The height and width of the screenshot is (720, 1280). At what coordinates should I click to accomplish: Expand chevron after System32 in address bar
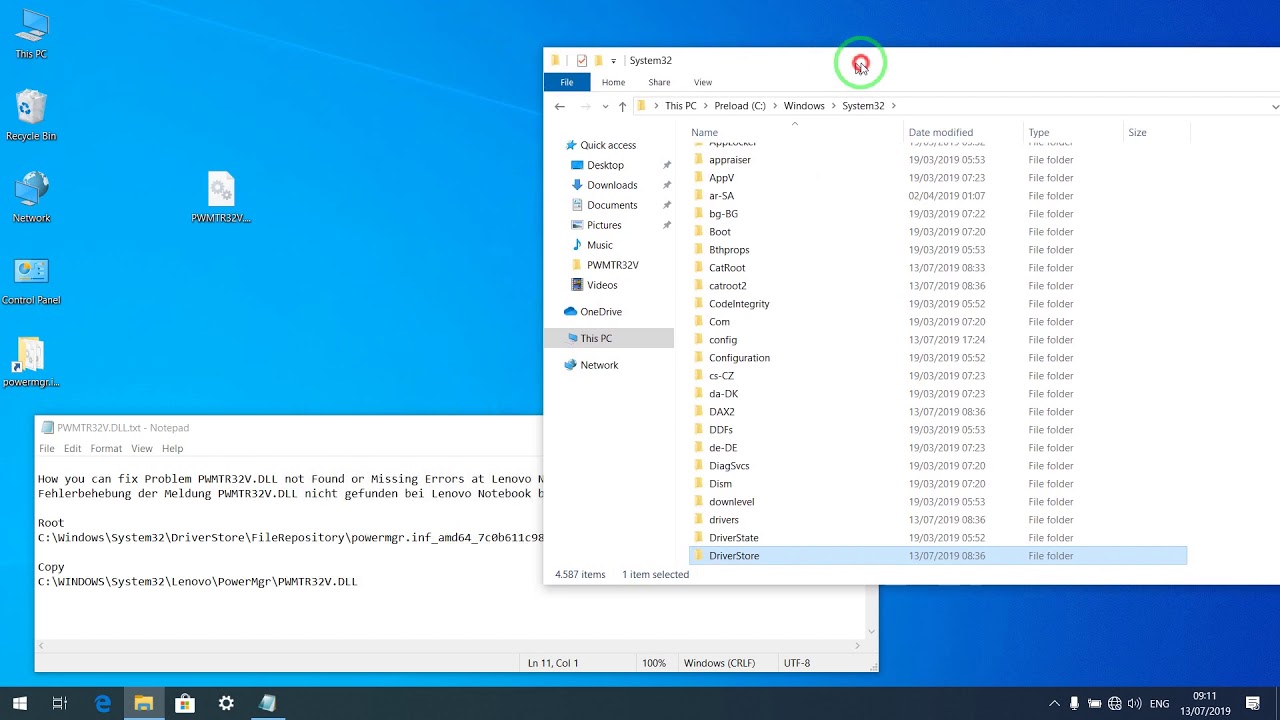894,106
